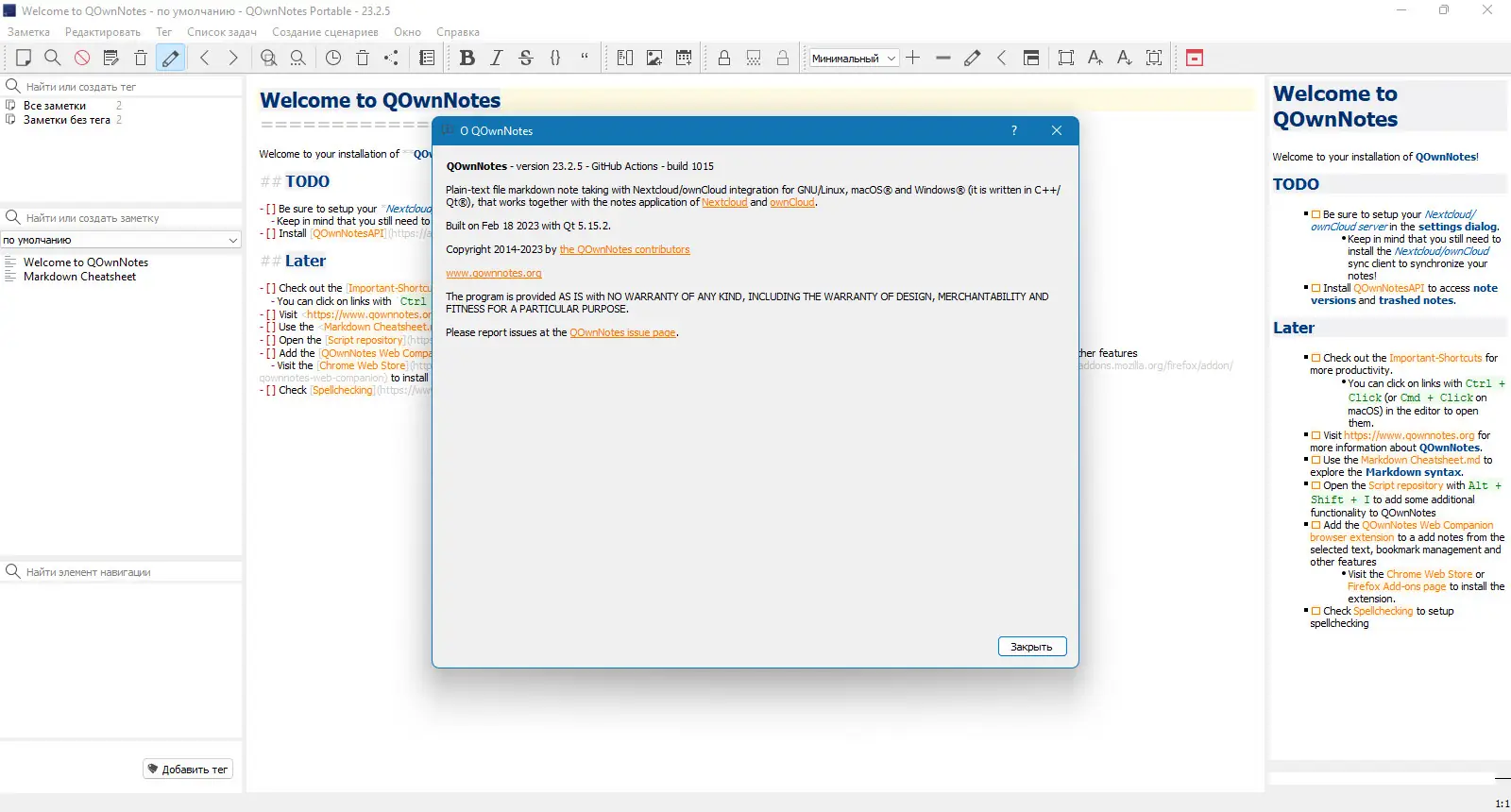Focus the 'Найти или создать тег' field
The height and width of the screenshot is (812, 1511).
coord(130,87)
